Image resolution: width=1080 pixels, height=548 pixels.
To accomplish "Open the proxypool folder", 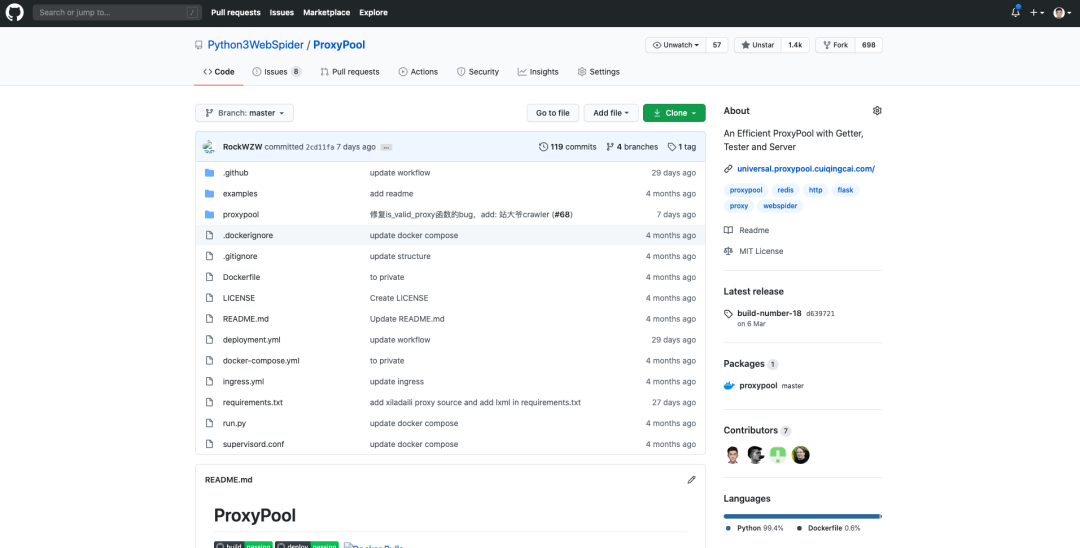I will (241, 214).
